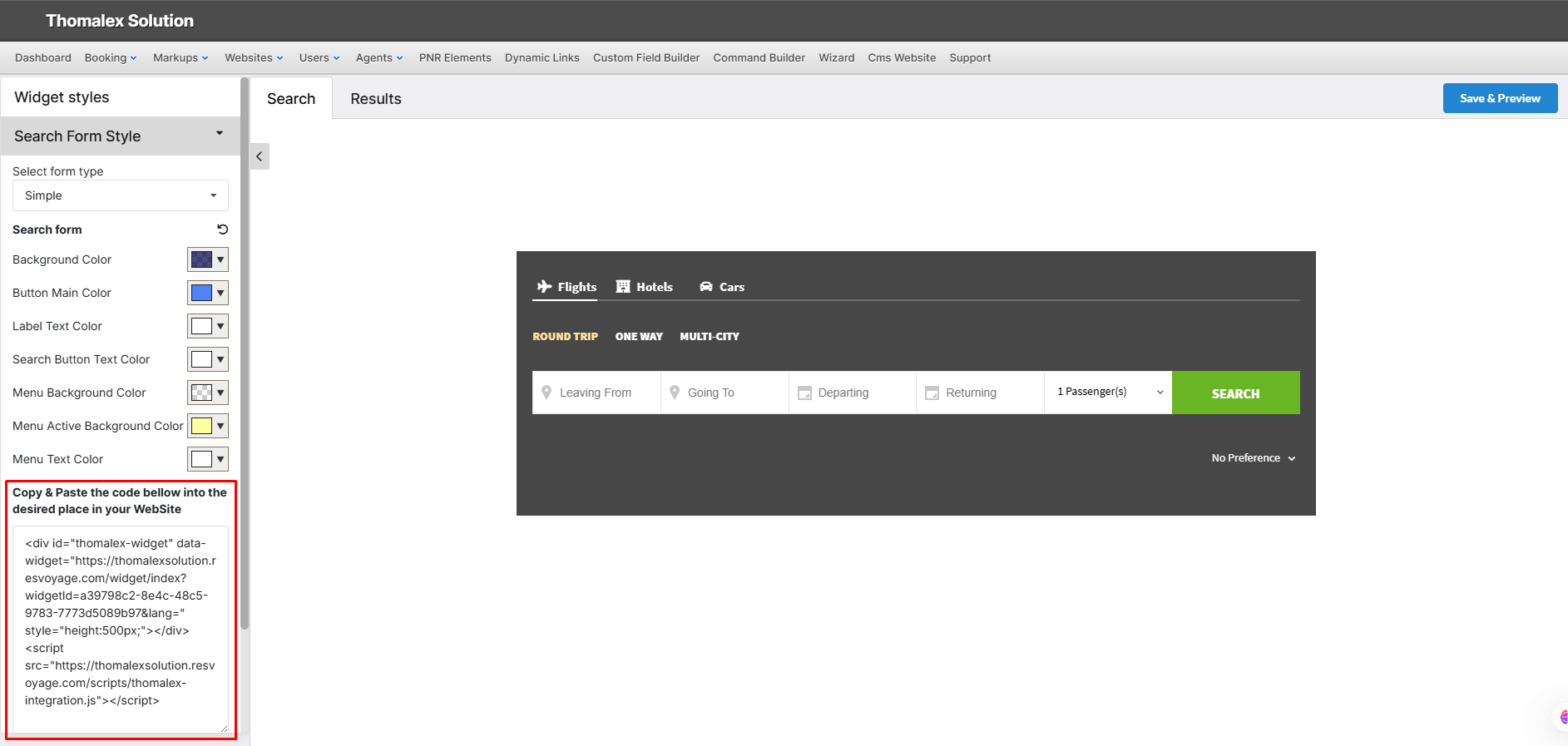Viewport: 1568px width, 746px height.
Task: Click the embed code textarea resize handle
Action: click(224, 729)
